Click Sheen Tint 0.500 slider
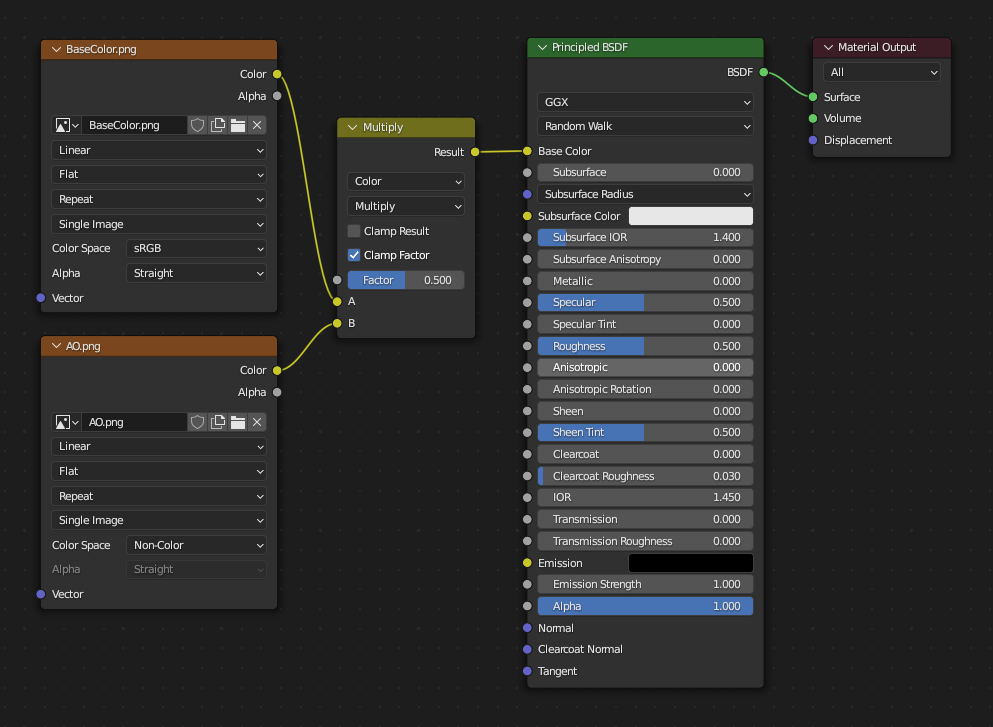The width and height of the screenshot is (993, 727). pyautogui.click(x=645, y=432)
